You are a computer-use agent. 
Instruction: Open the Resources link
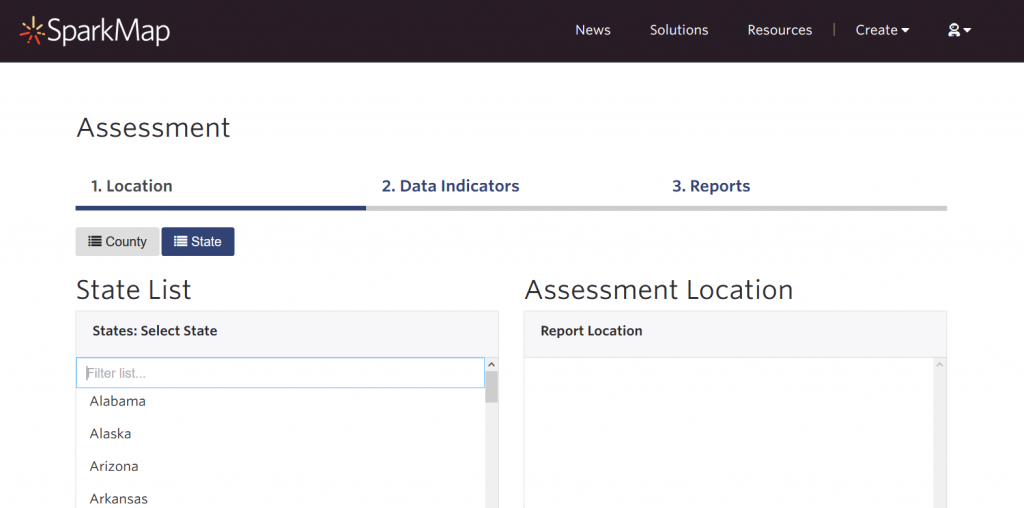780,30
